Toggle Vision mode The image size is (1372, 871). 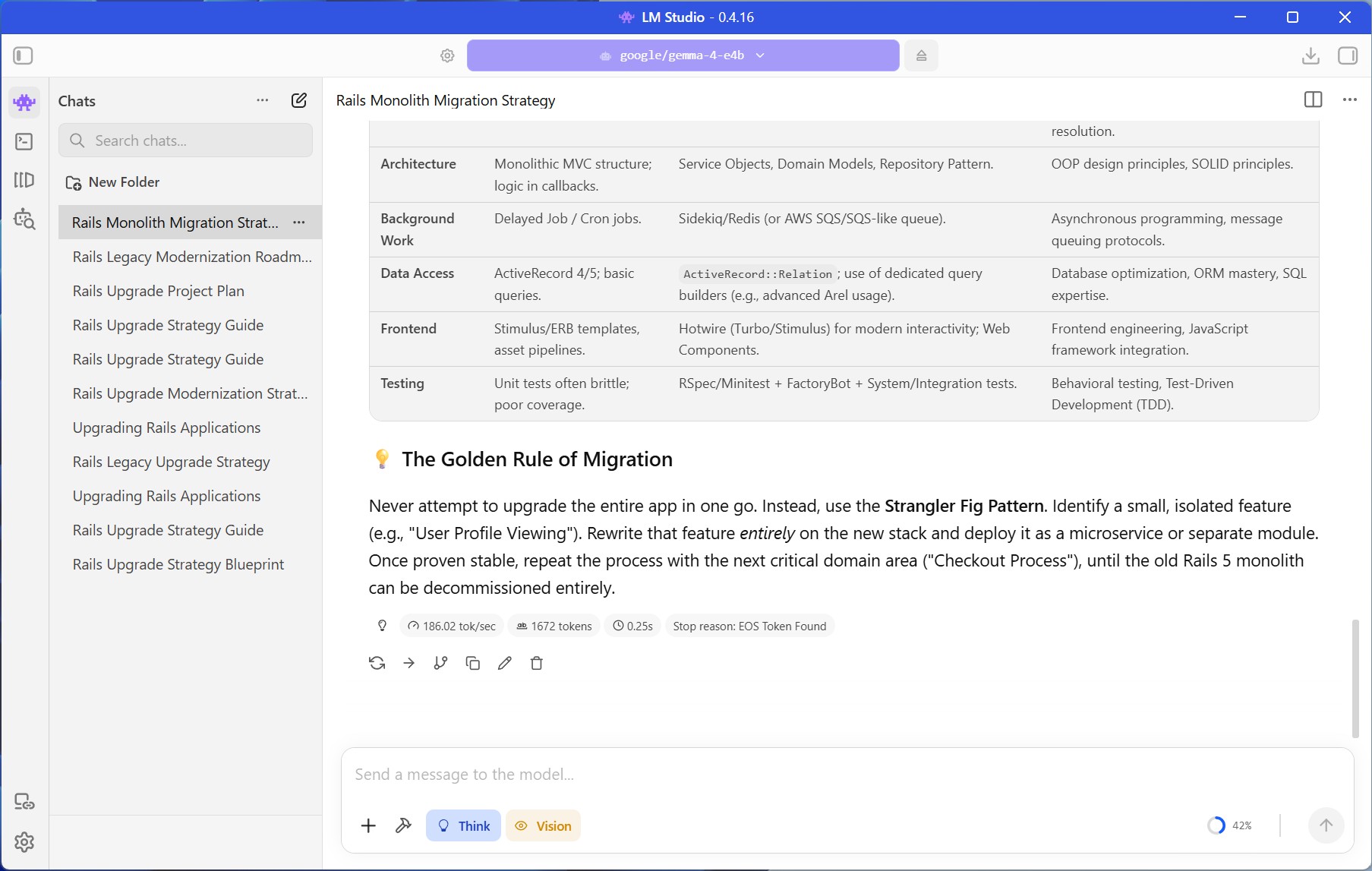(x=543, y=825)
